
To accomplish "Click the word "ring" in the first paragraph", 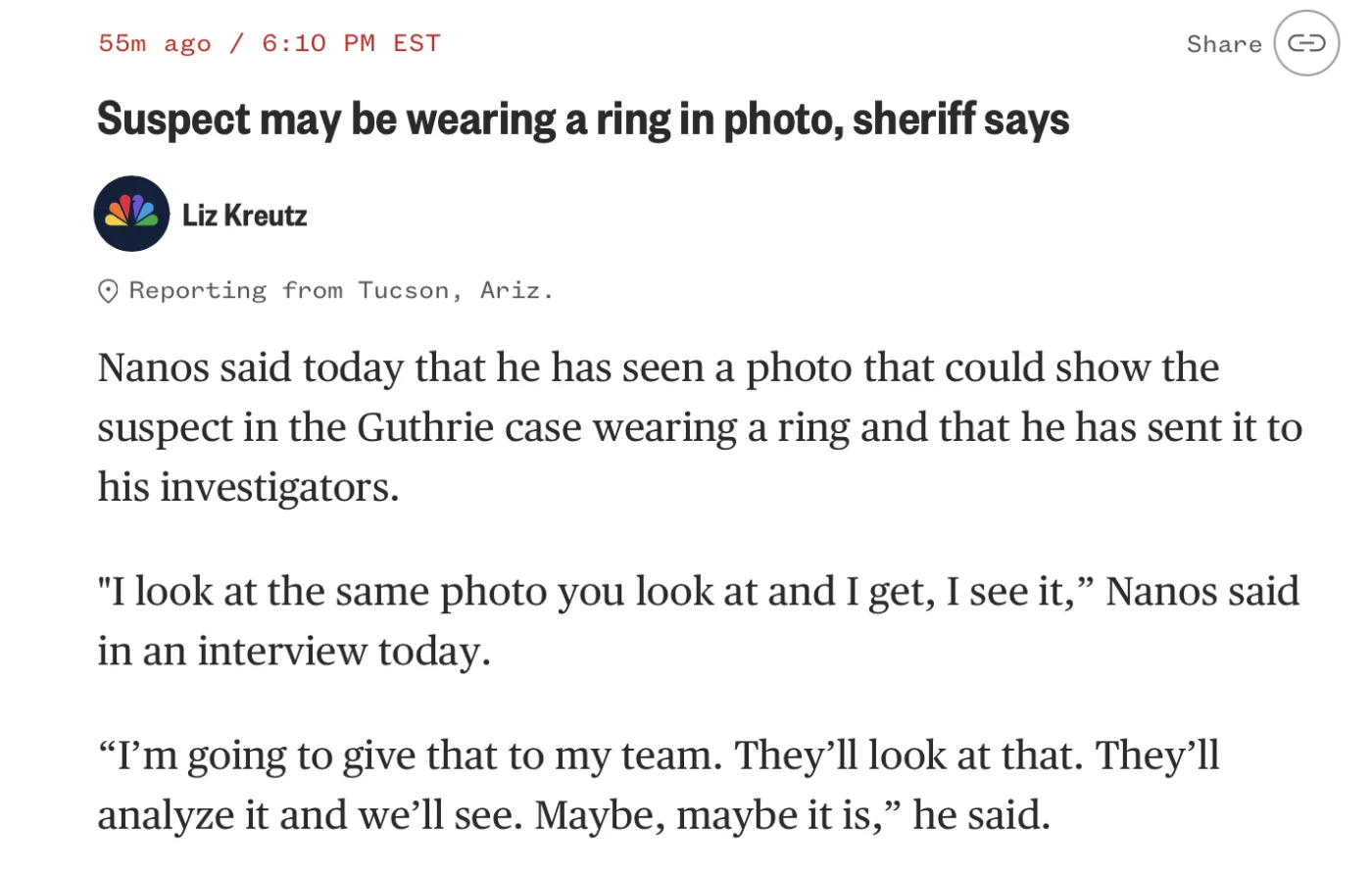I will (x=808, y=428).
